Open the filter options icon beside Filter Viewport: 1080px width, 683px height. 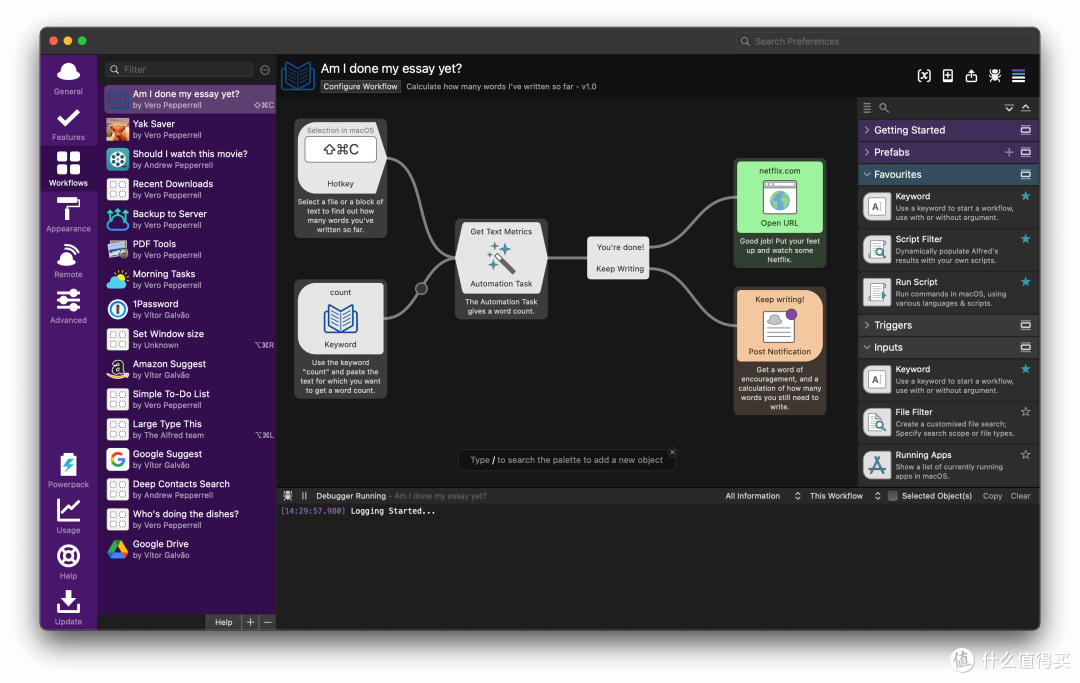point(264,70)
